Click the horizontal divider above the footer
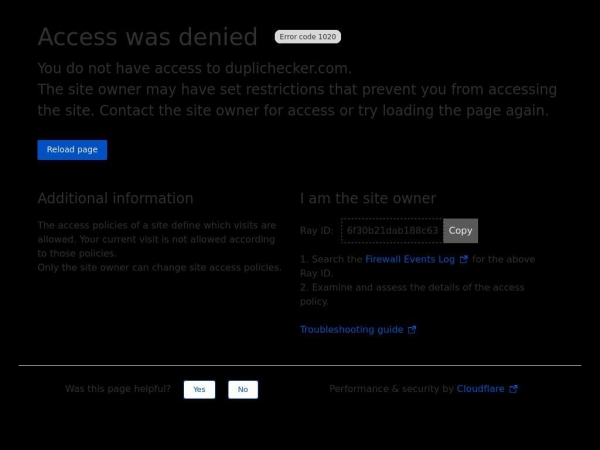 click(x=300, y=365)
